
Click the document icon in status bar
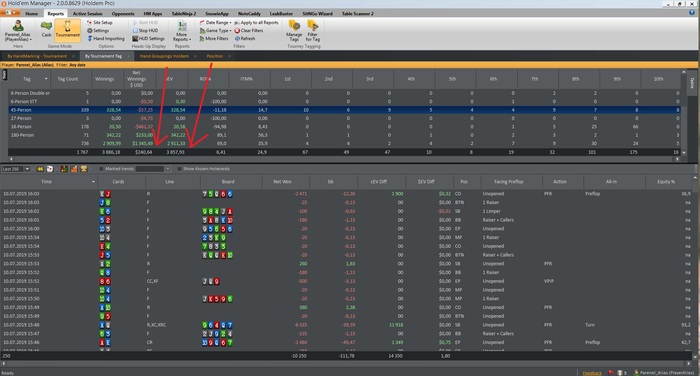621,372
